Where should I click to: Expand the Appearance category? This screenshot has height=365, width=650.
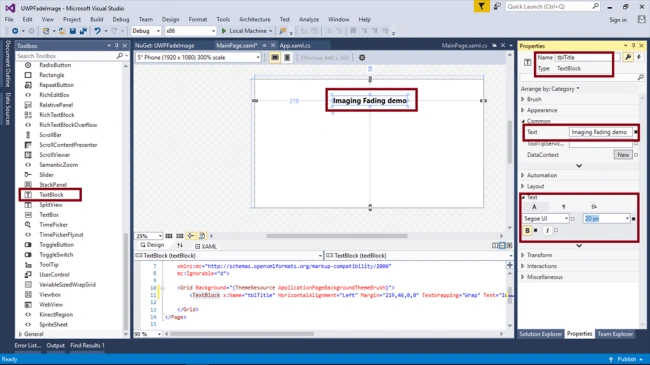(x=522, y=110)
